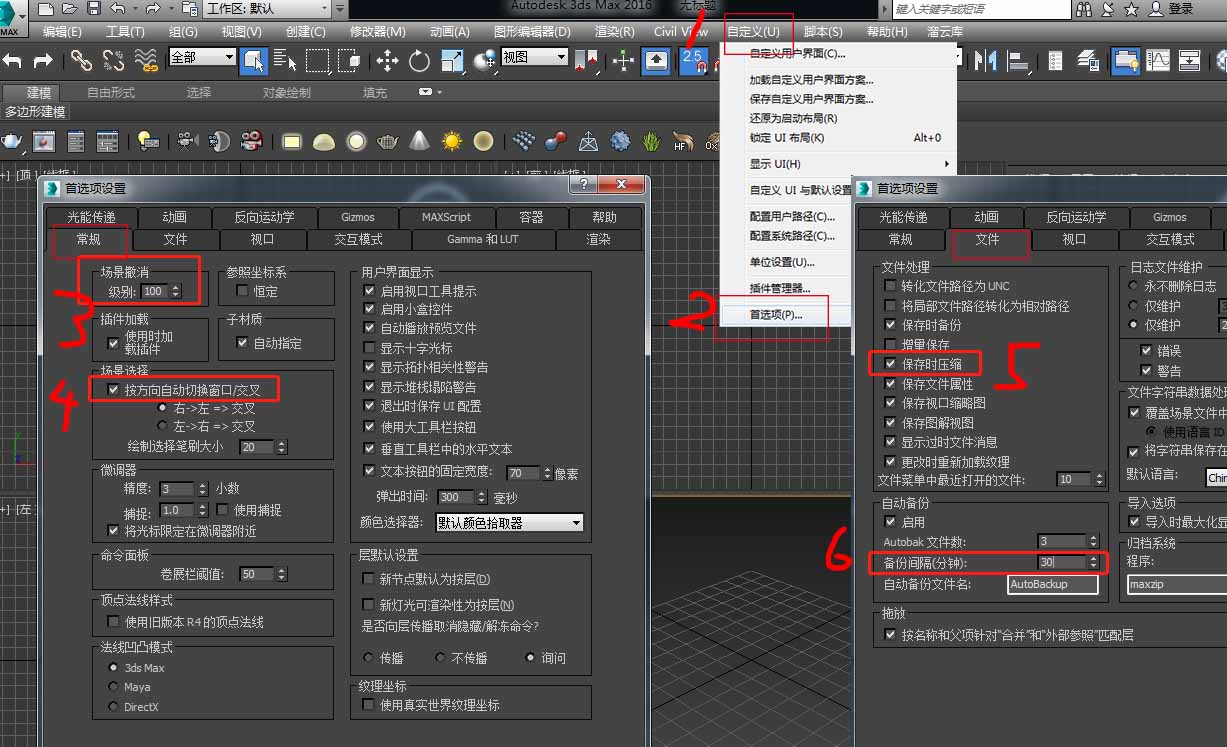
Task: Open the 颜色选择器 dropdown
Action: coord(510,522)
